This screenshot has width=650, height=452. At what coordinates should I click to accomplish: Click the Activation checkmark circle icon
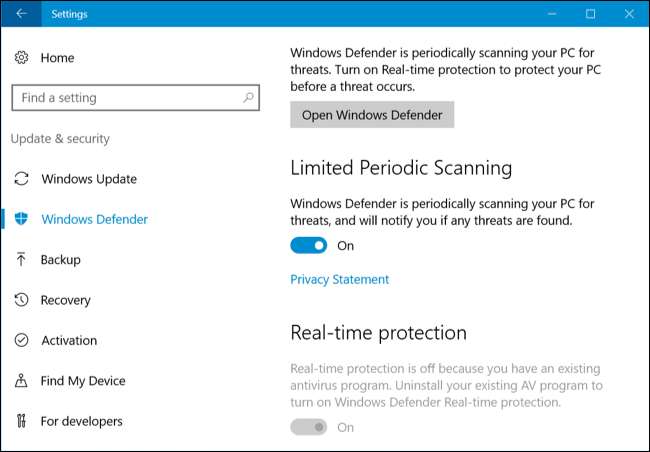click(21, 340)
